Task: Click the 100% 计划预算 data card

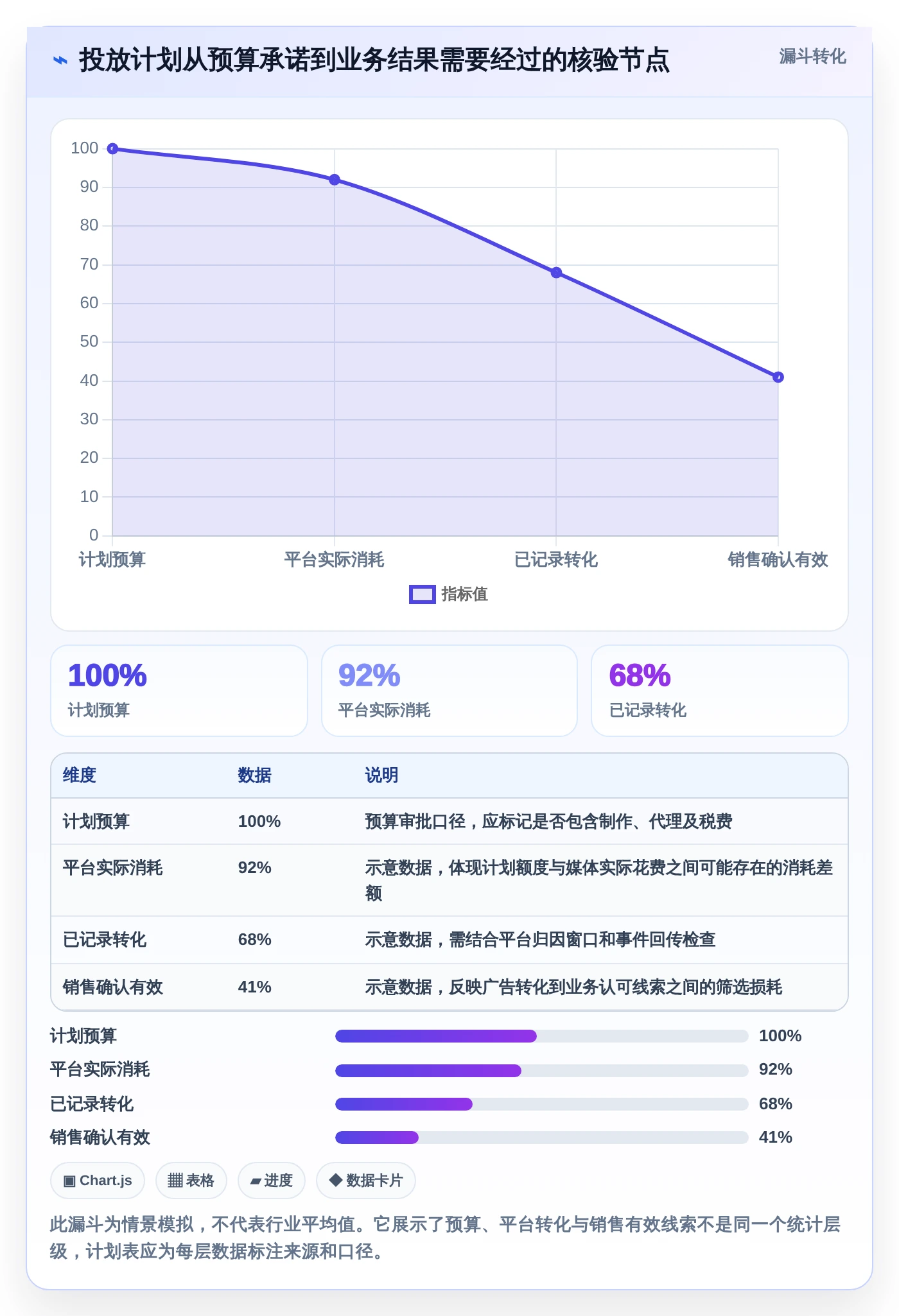Action: (x=179, y=691)
